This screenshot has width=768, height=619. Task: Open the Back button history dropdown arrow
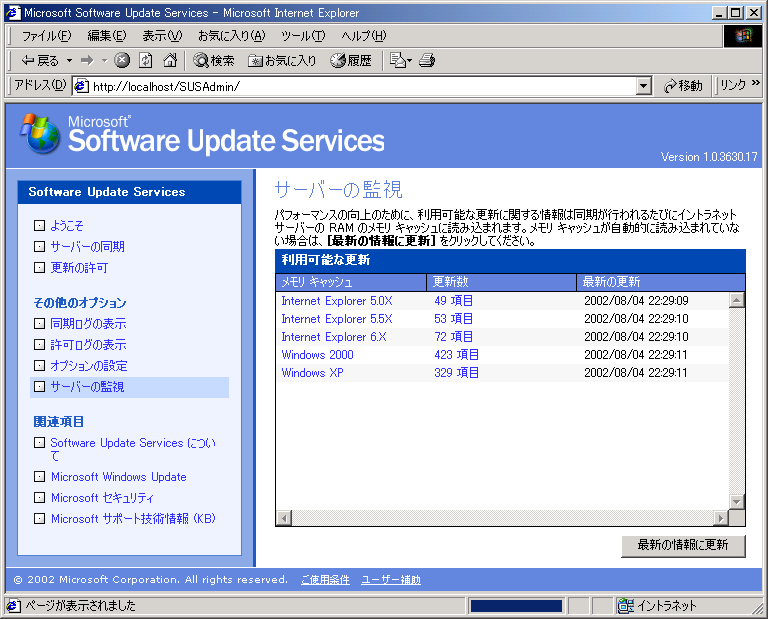(x=70, y=61)
